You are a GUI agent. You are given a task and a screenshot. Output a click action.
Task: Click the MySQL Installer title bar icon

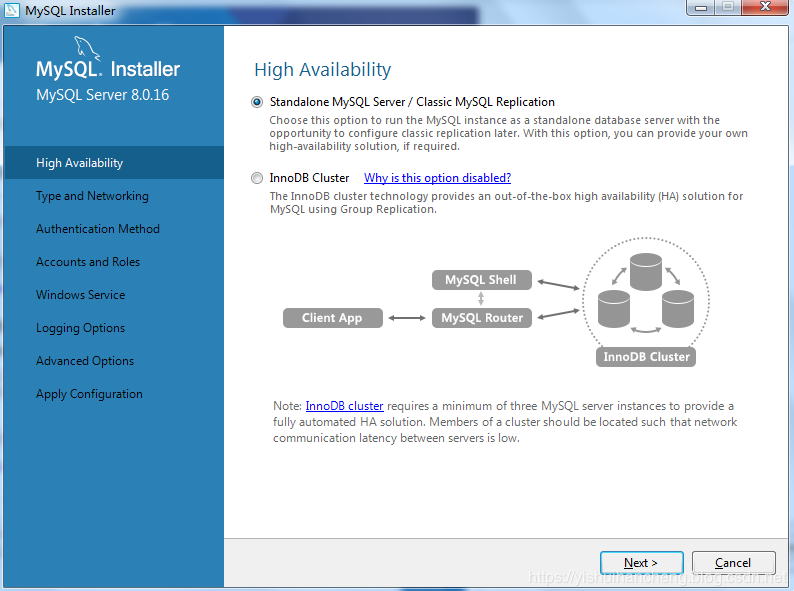point(12,10)
